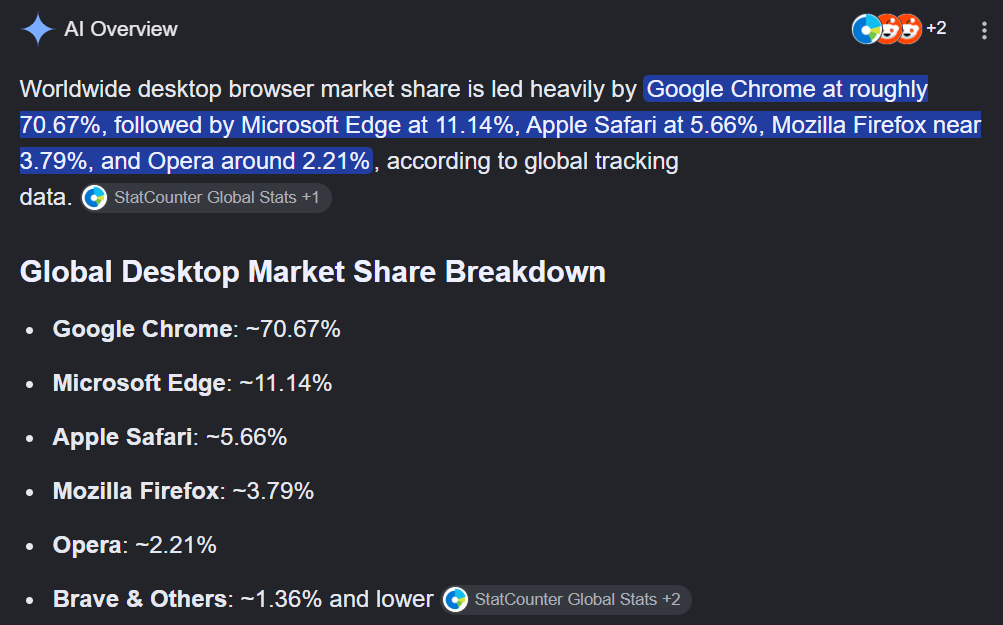Select the Mozilla Firefox ~3.79% list item

coord(184,491)
